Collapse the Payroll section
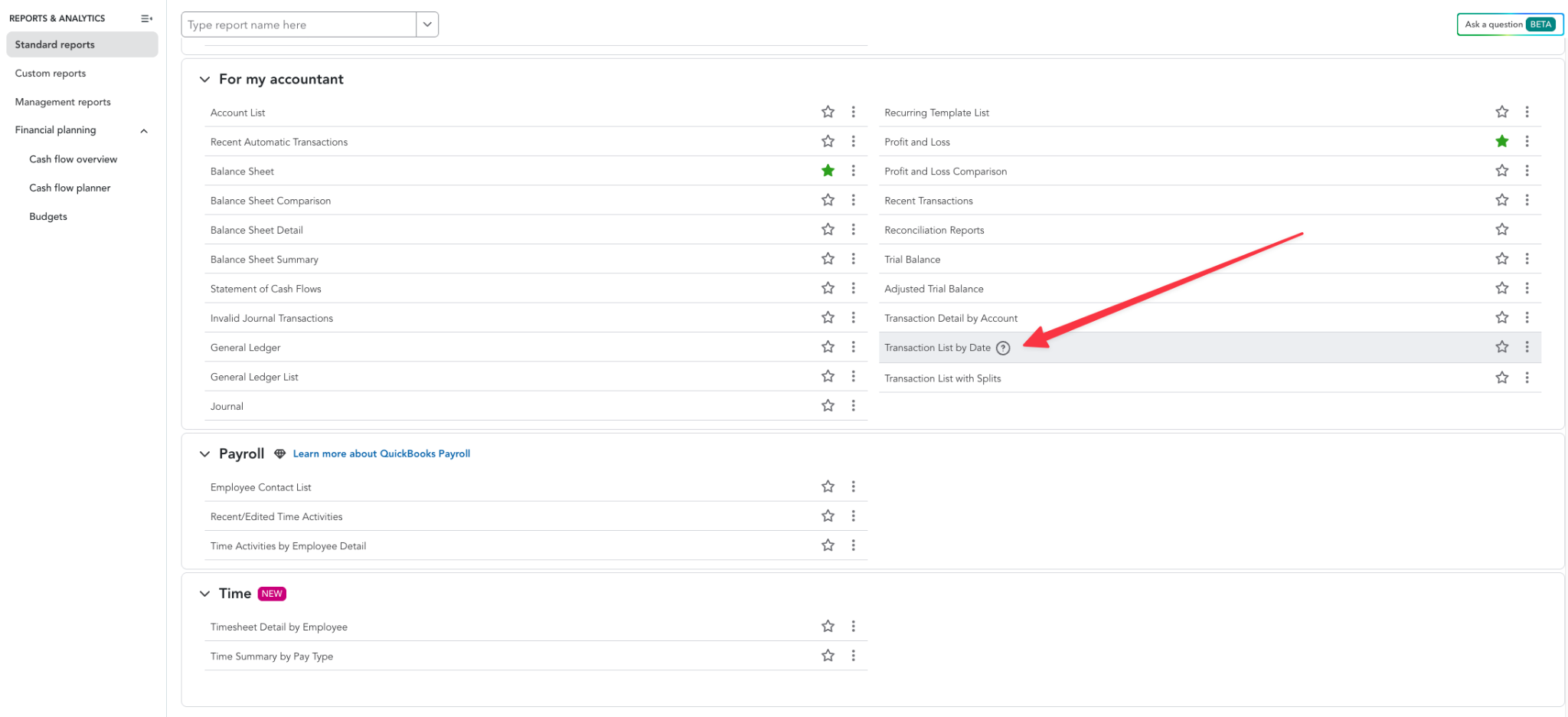The height and width of the screenshot is (717, 1568). pos(204,454)
